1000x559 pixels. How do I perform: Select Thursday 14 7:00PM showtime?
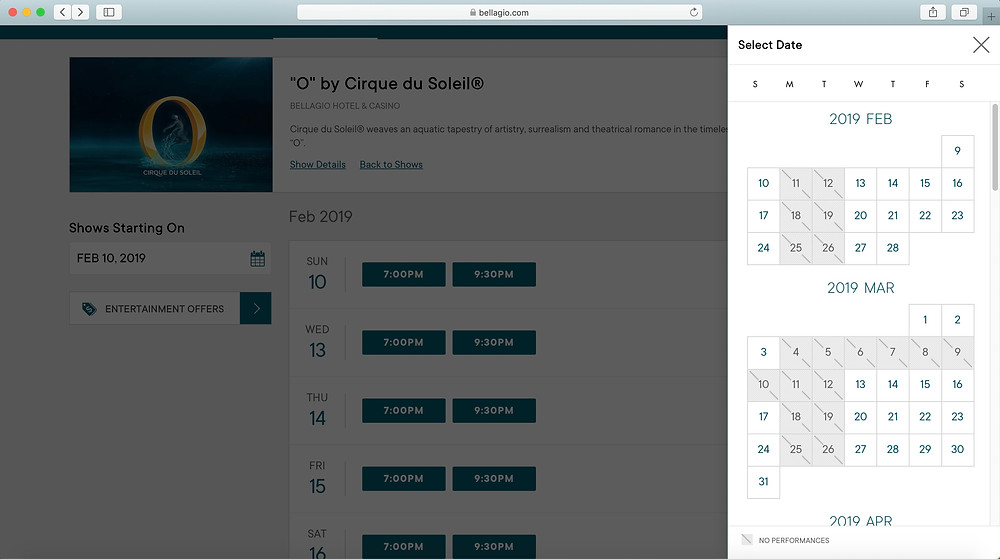[x=404, y=410]
